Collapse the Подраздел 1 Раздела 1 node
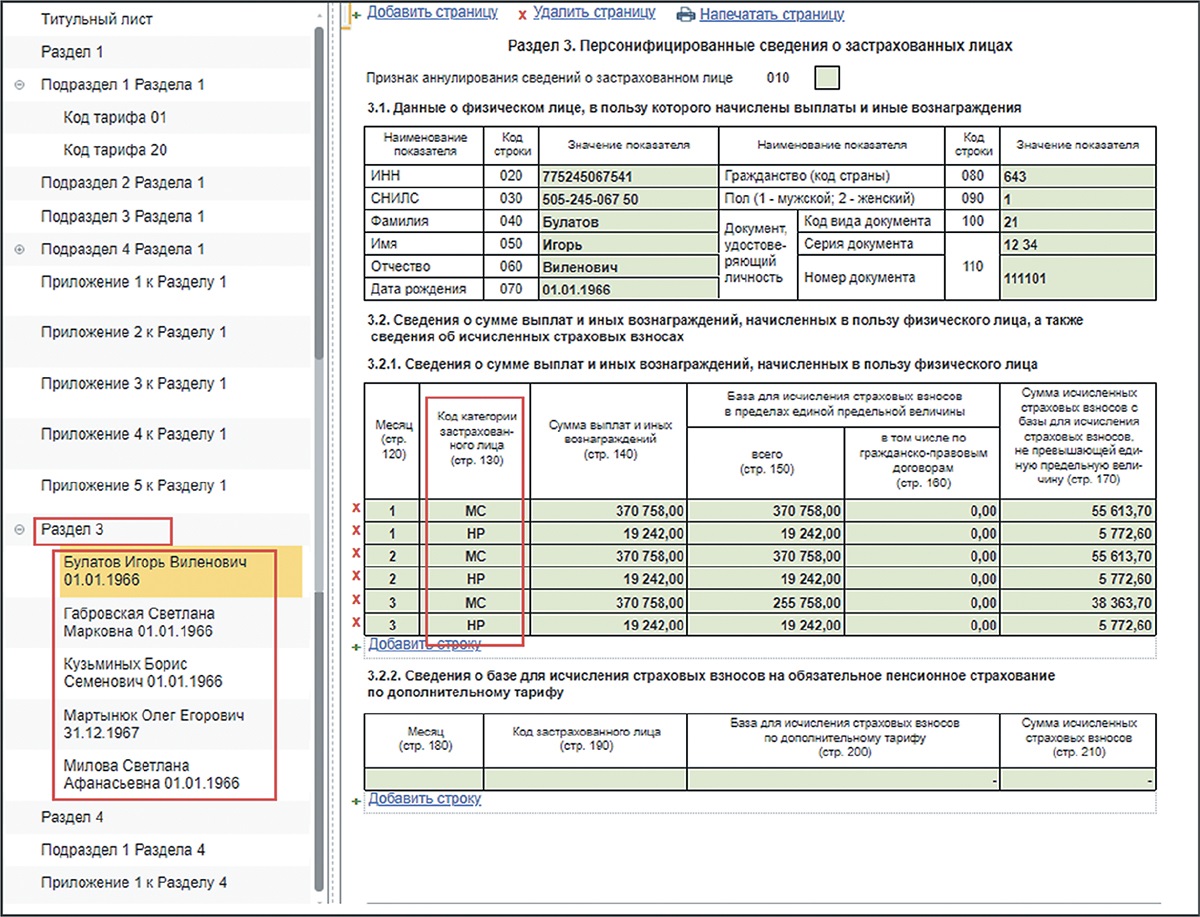Image resolution: width=1200 pixels, height=917 pixels. (x=20, y=85)
